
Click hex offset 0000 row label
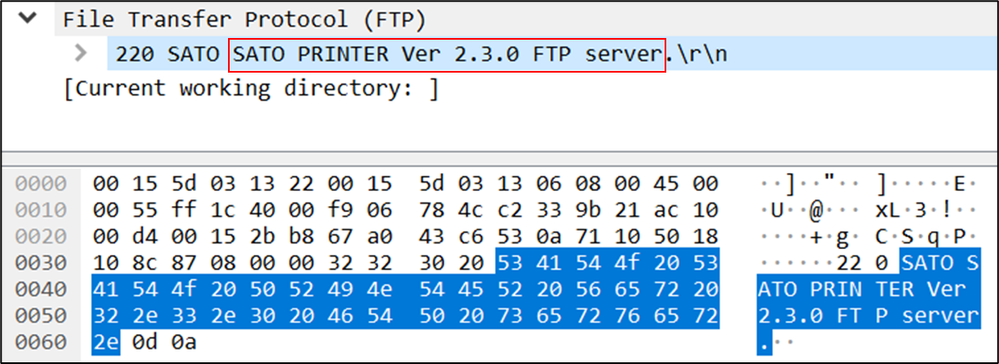pos(41,184)
